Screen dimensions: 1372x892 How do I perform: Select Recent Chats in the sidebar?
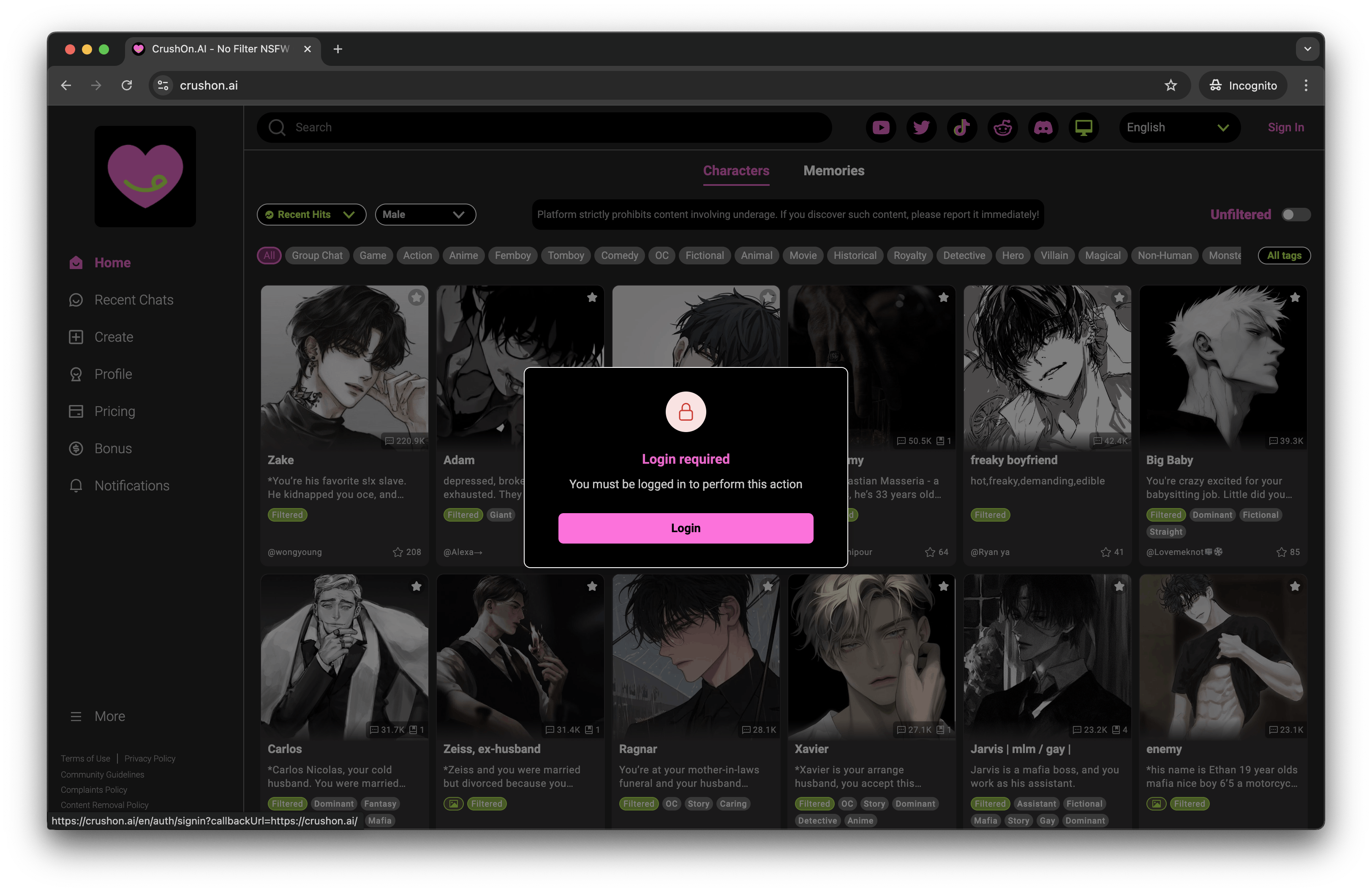point(134,299)
